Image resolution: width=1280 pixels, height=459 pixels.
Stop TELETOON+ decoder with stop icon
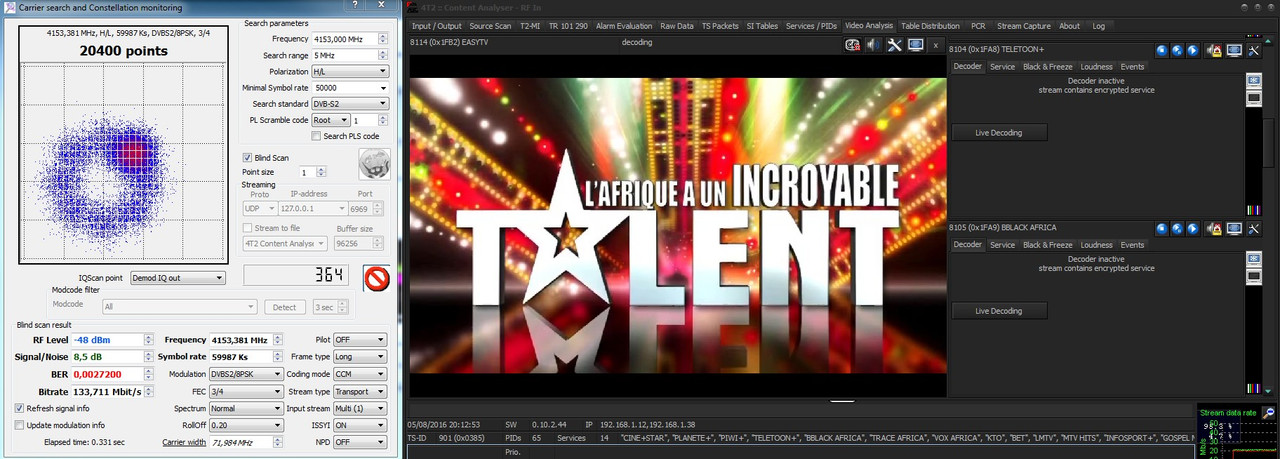[1162, 49]
